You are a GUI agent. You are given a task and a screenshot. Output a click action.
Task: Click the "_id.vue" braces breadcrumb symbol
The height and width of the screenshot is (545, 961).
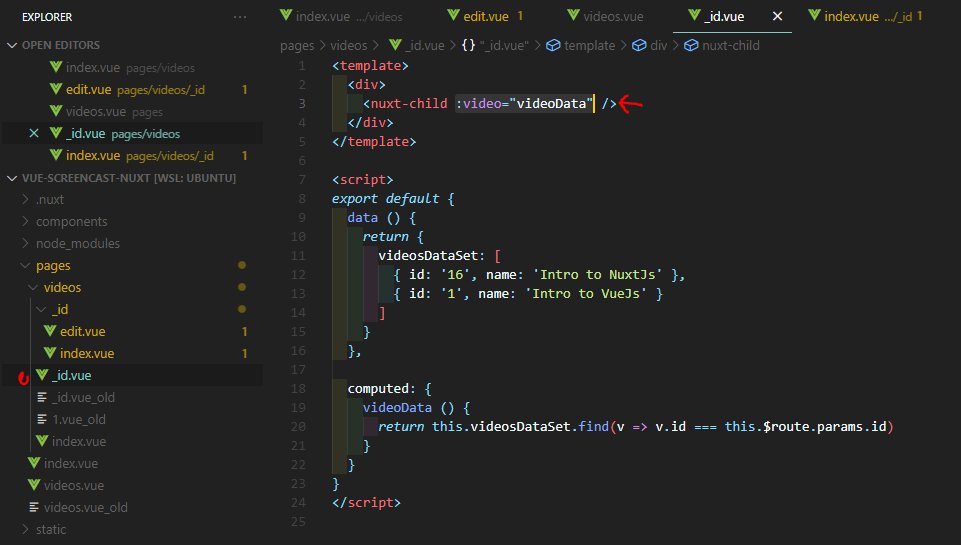[495, 46]
